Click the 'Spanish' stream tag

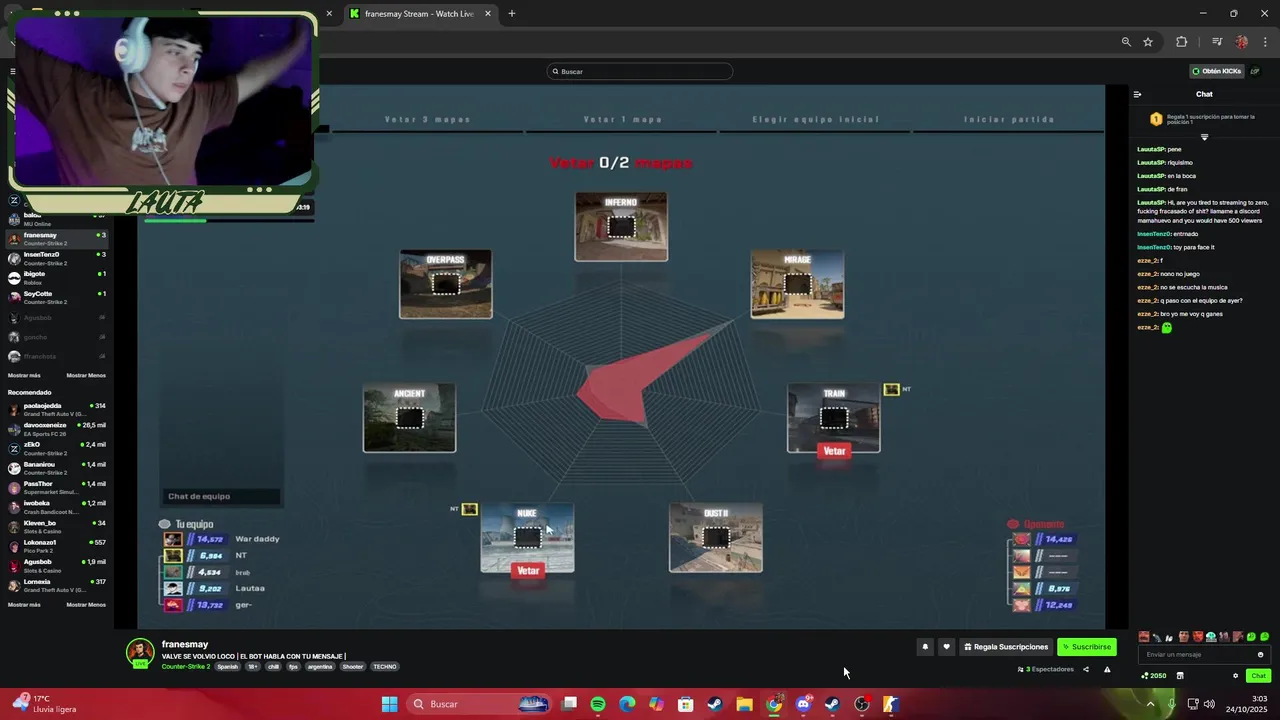228,667
